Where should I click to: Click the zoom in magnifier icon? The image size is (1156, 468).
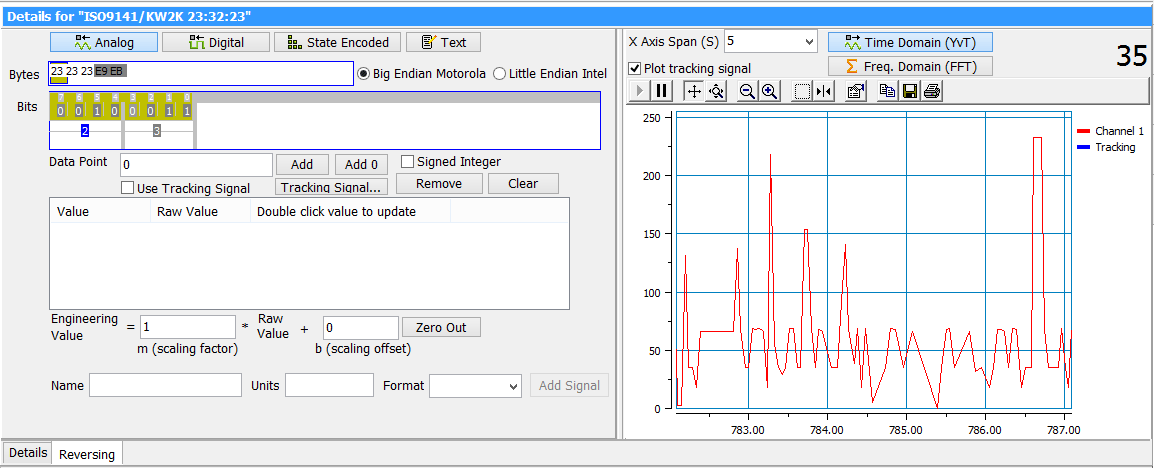tap(769, 91)
